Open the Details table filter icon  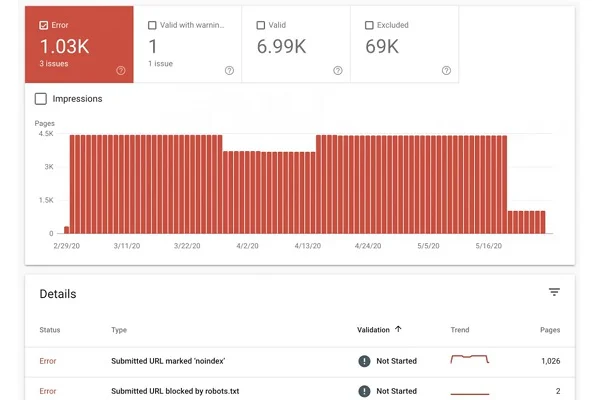pos(554,292)
